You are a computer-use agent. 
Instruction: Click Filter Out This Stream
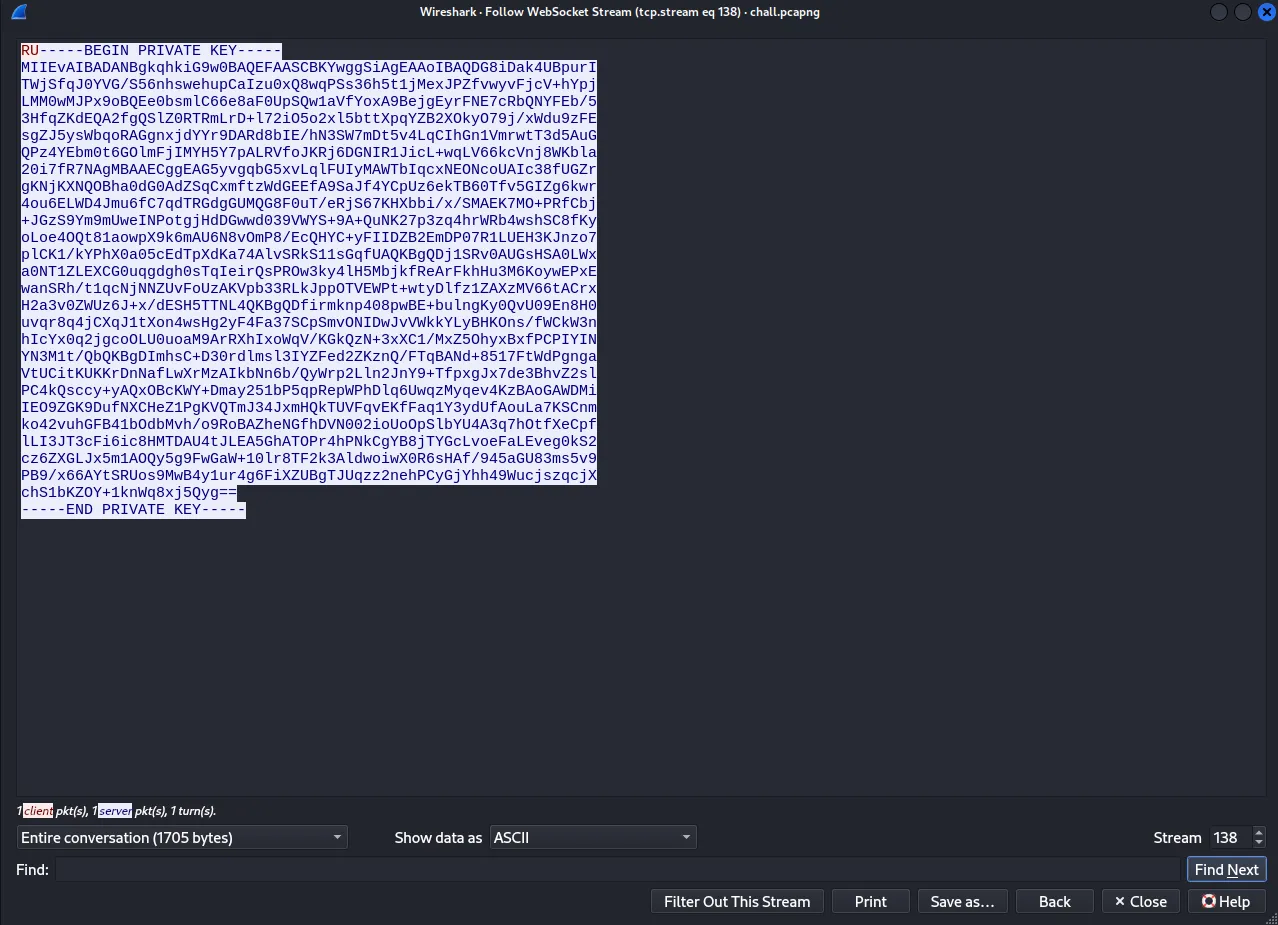tap(737, 901)
